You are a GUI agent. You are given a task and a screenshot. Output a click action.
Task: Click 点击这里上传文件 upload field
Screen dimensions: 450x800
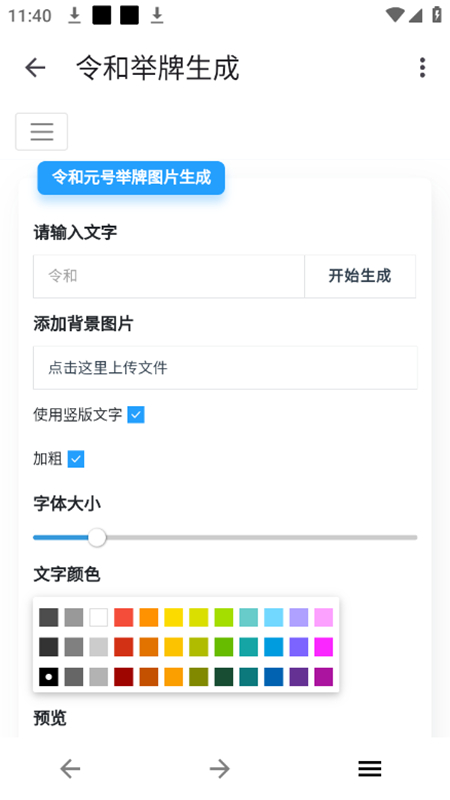click(x=225, y=368)
